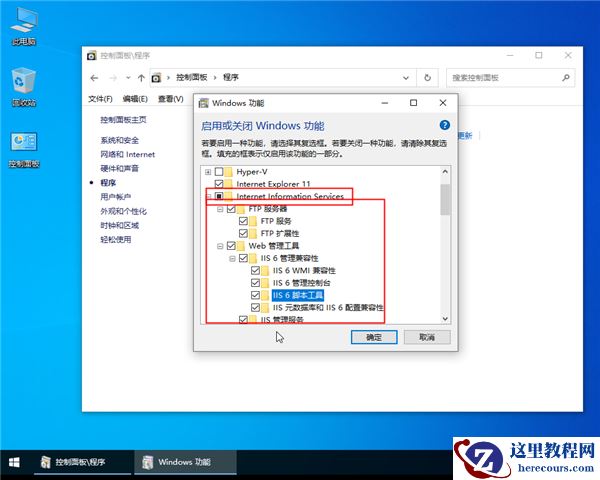Screen dimensions: 600x480
Task: Click the Web 管理工具 folder icon
Action: [x=241, y=246]
